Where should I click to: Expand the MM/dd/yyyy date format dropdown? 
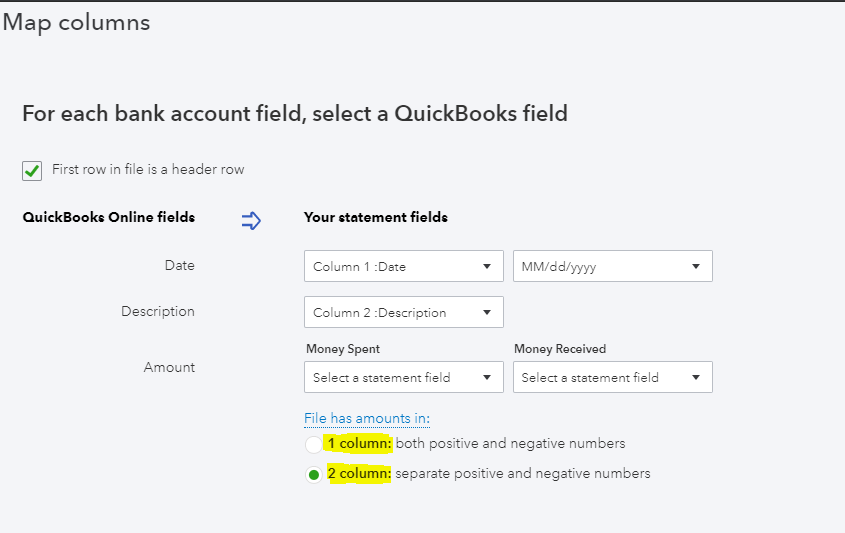pyautogui.click(x=612, y=267)
